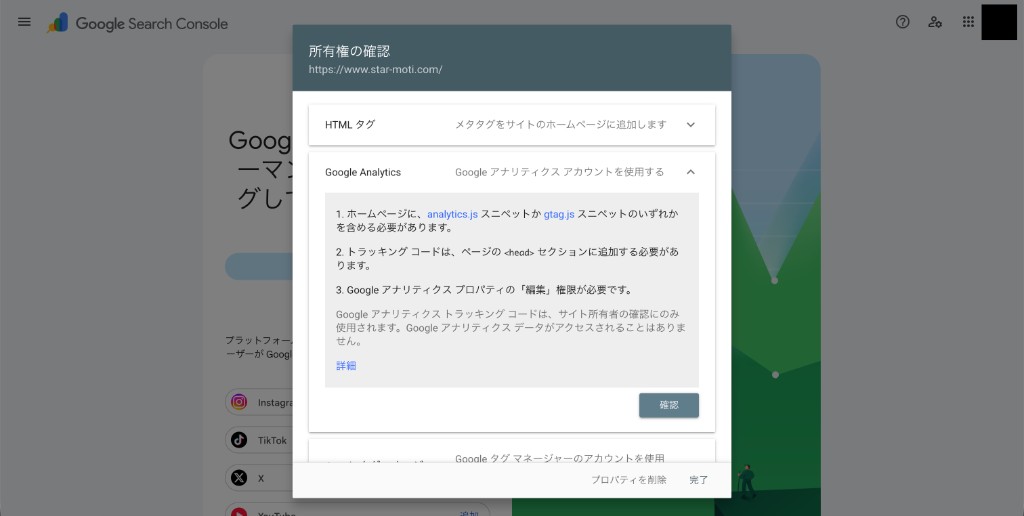Click the X platform icon

pos(239,478)
